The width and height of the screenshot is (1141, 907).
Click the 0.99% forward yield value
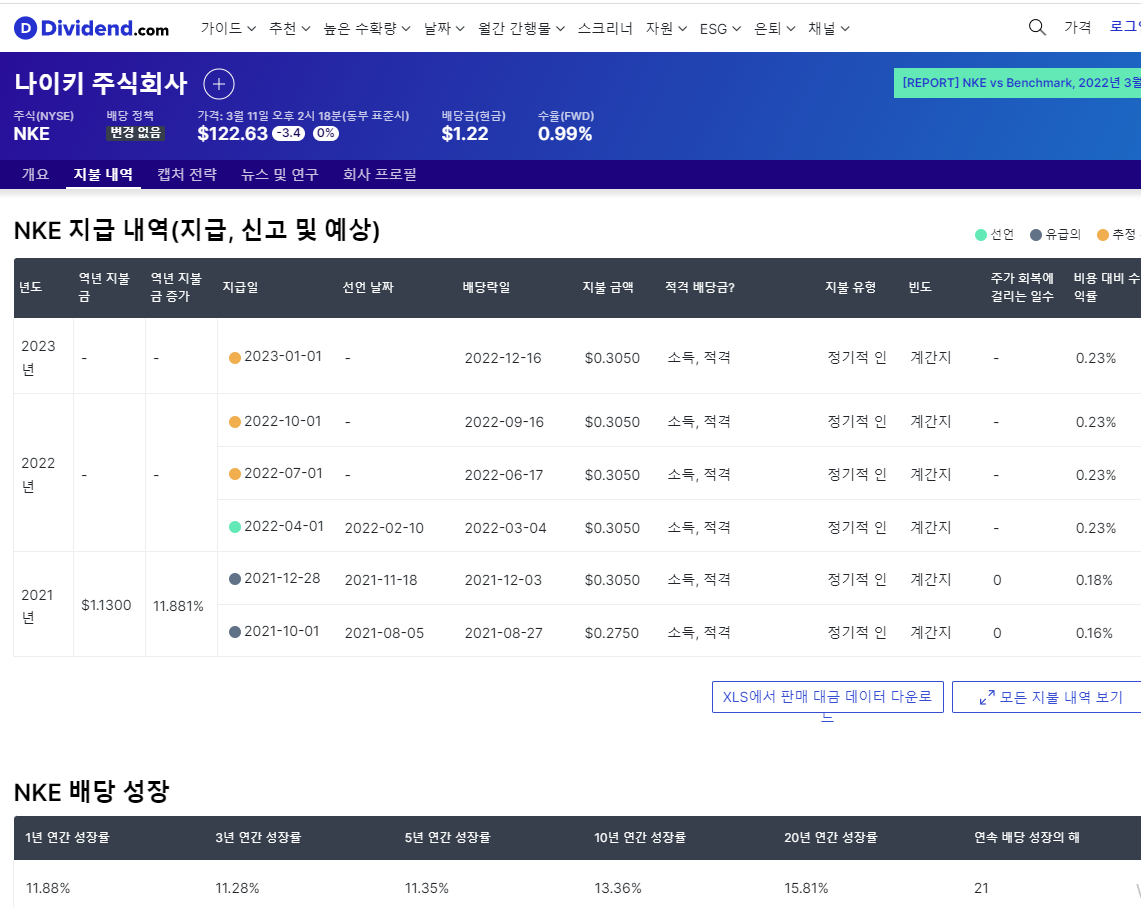[x=565, y=134]
